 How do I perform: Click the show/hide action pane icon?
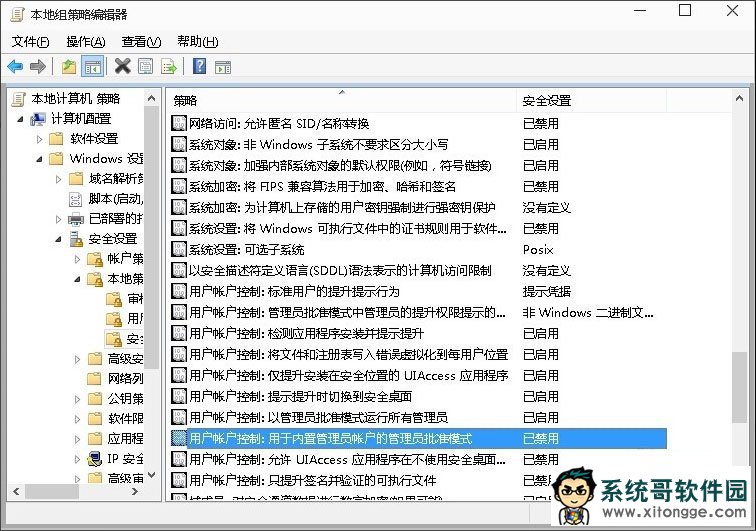click(x=223, y=67)
